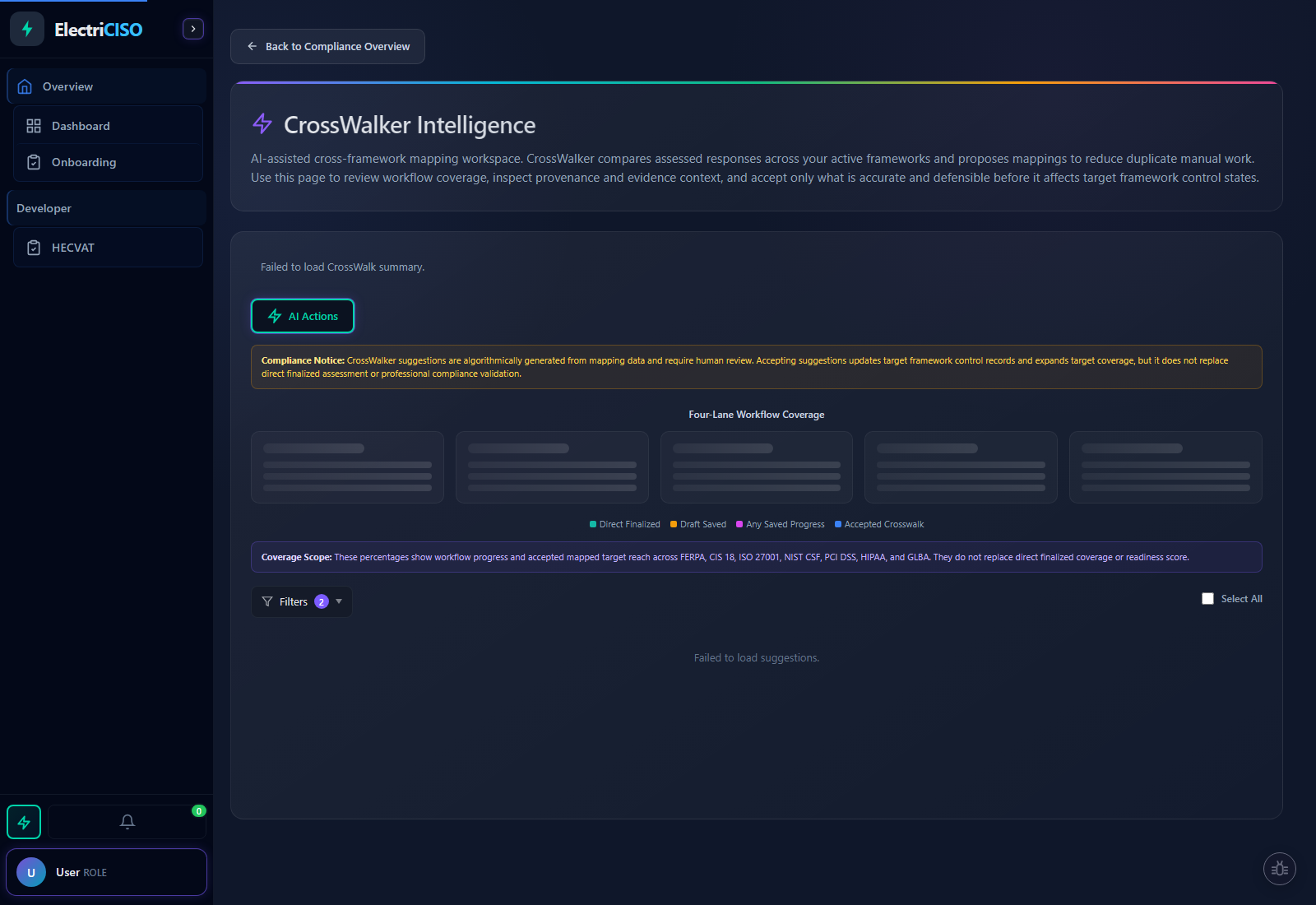
Task: Toggle the Select All checkbox
Action: (1207, 599)
